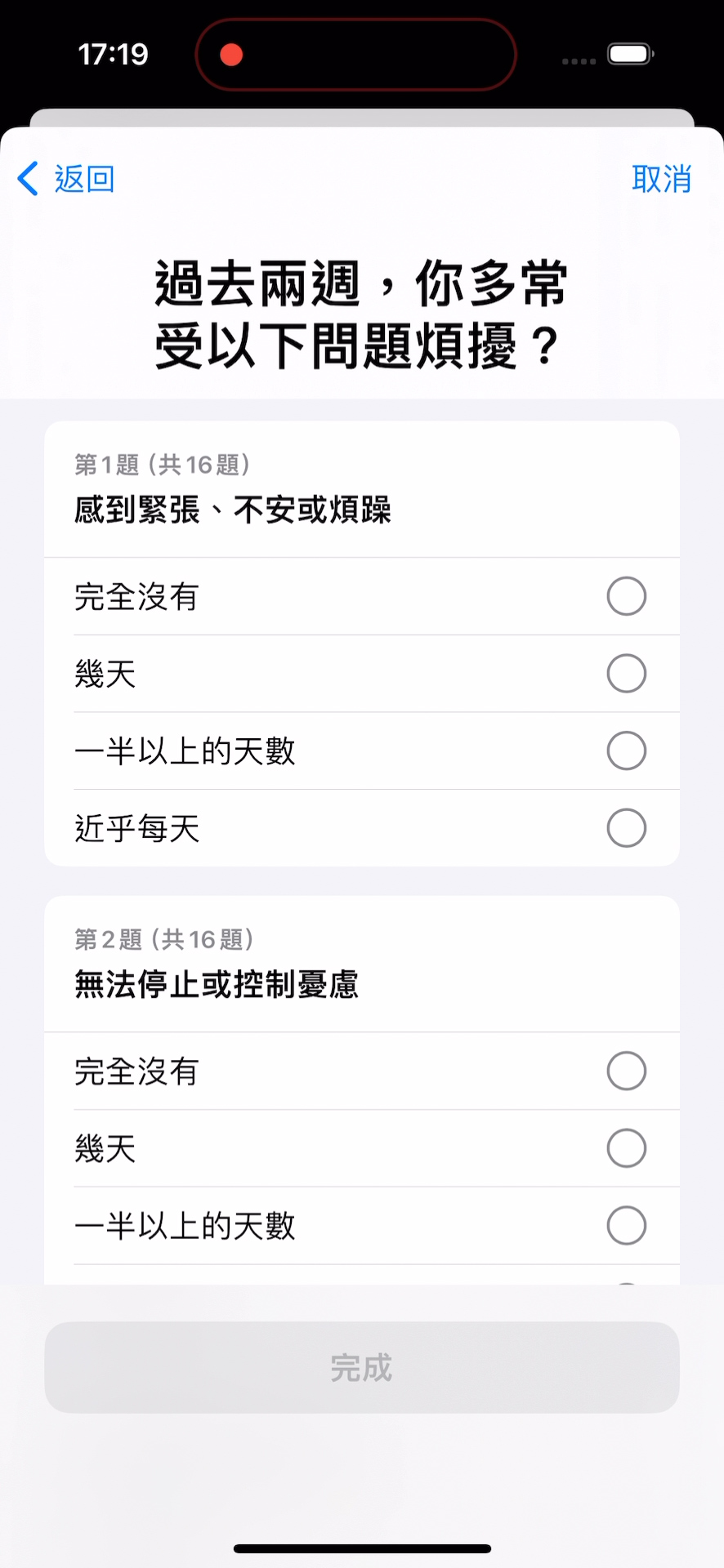Tap the 返回 back label
The width and height of the screenshot is (724, 1568).
coord(84,178)
